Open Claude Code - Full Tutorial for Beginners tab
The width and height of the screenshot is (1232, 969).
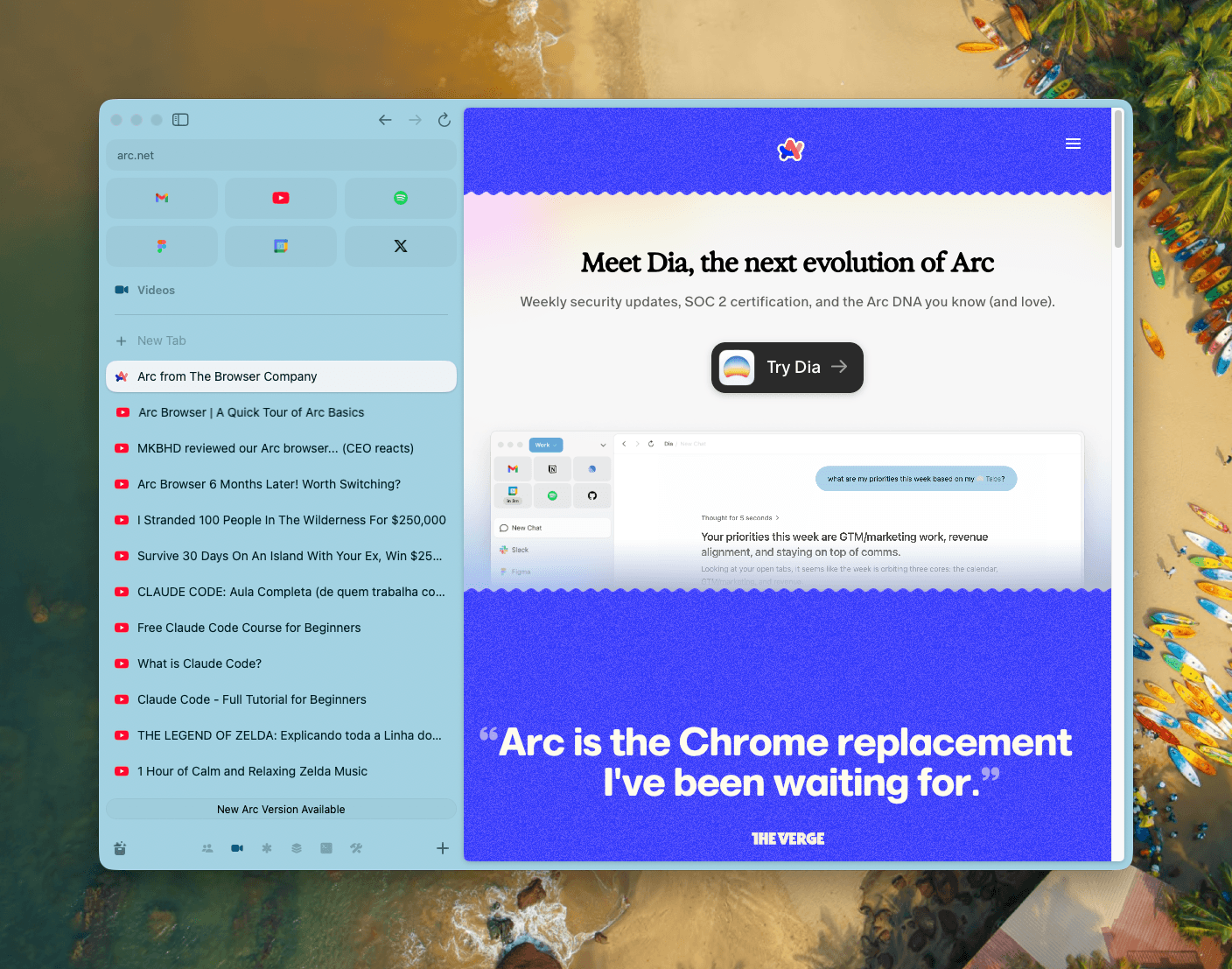click(281, 699)
